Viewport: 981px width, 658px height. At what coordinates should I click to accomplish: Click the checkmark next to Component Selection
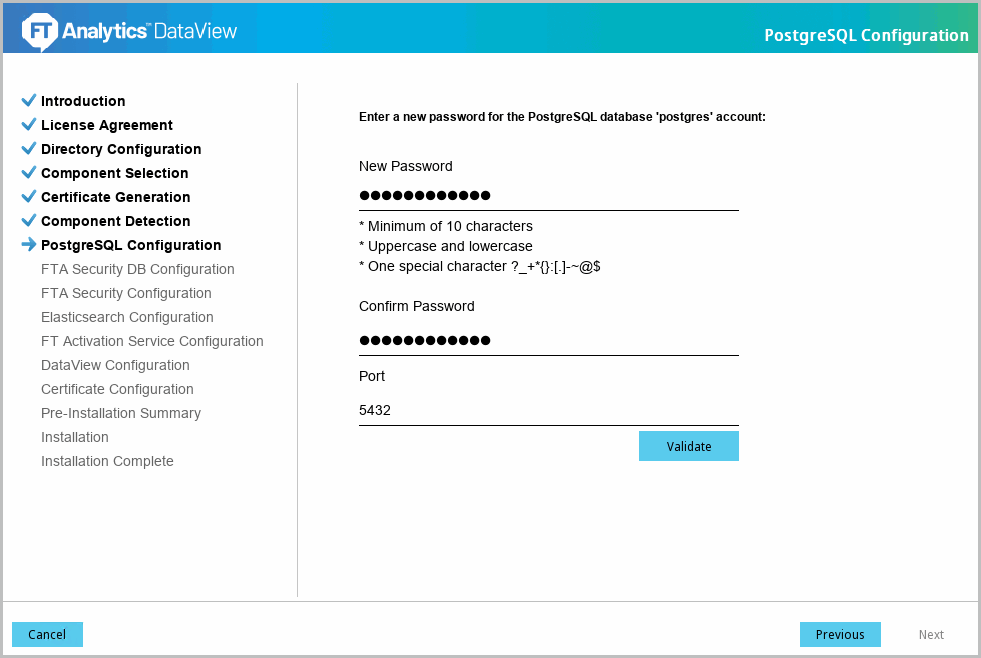28,173
